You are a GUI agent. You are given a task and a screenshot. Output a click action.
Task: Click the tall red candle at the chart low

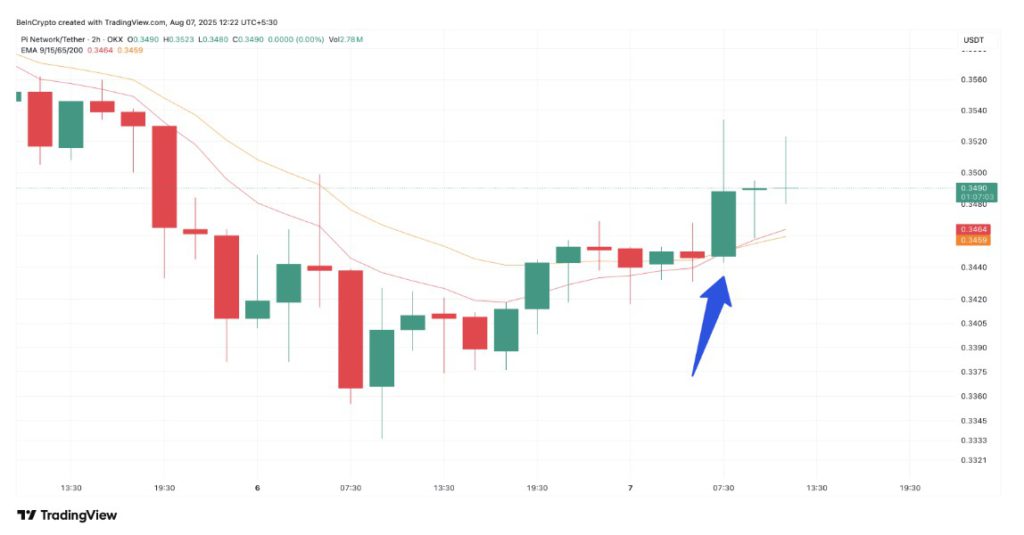tap(350, 328)
